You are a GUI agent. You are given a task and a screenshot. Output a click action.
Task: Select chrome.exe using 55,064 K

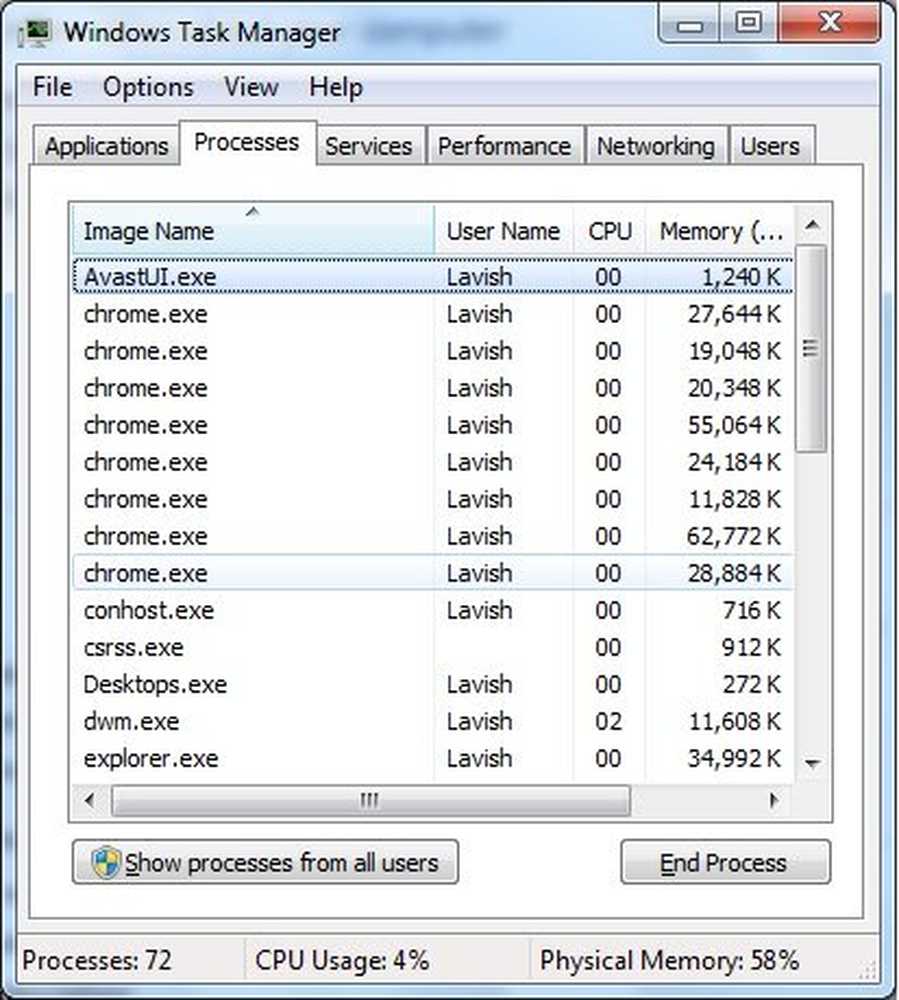433,425
